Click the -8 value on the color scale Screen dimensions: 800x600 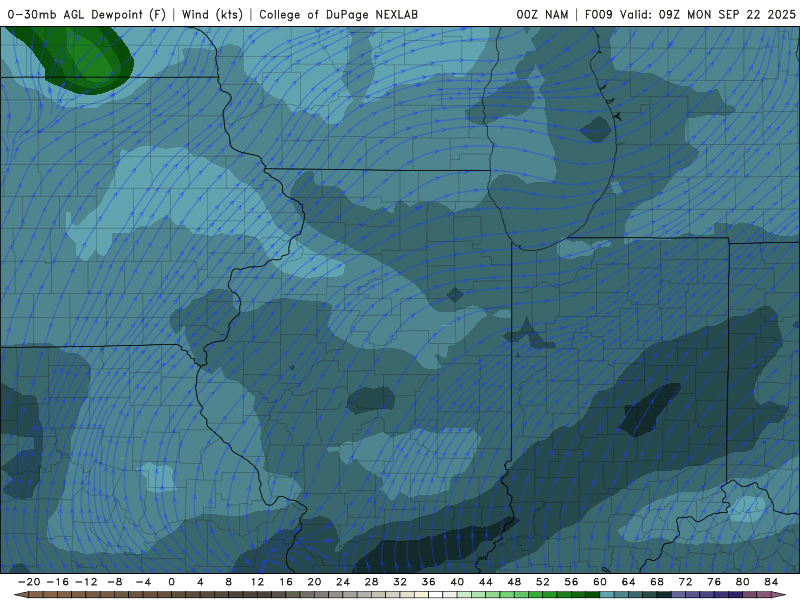pyautogui.click(x=114, y=582)
